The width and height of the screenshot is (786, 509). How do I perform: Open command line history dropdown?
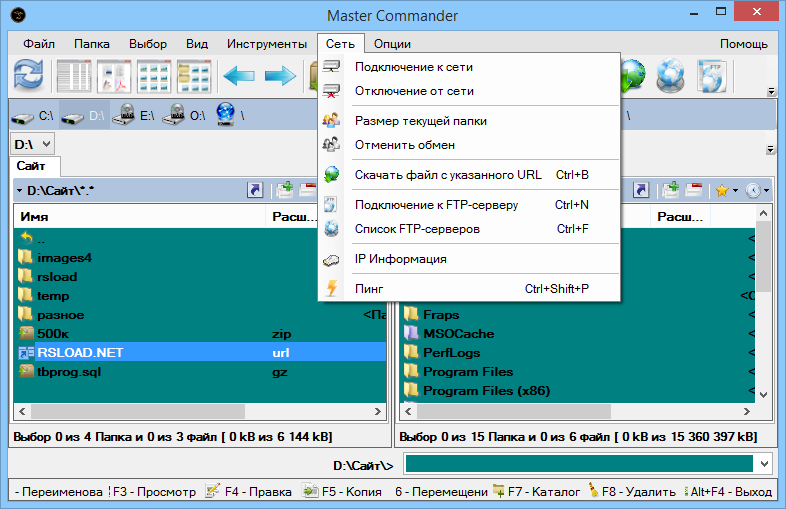tap(764, 464)
